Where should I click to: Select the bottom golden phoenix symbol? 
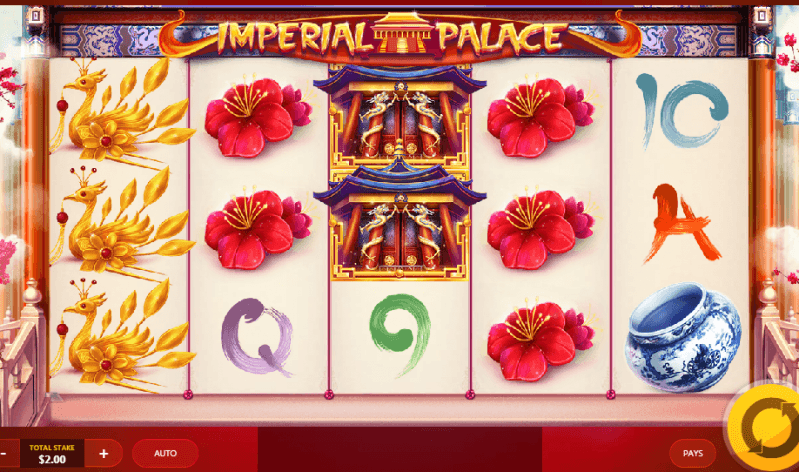click(x=122, y=335)
